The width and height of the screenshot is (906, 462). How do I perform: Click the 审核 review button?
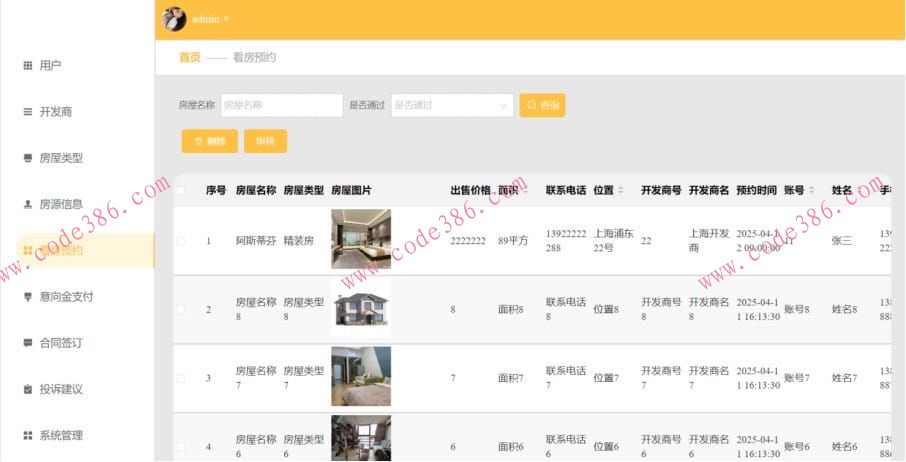point(265,141)
